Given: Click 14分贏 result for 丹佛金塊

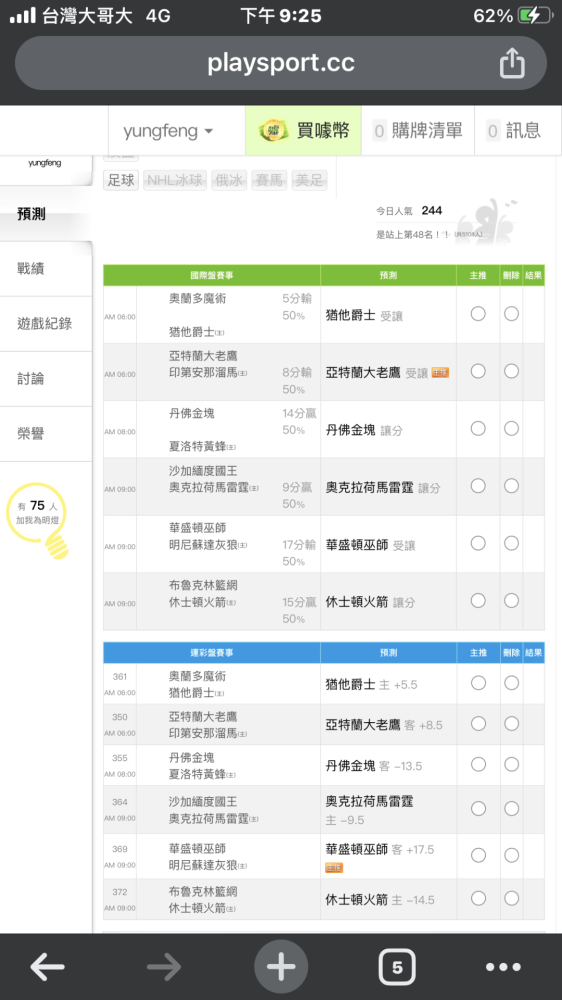Looking at the screenshot, I should coord(299,413).
